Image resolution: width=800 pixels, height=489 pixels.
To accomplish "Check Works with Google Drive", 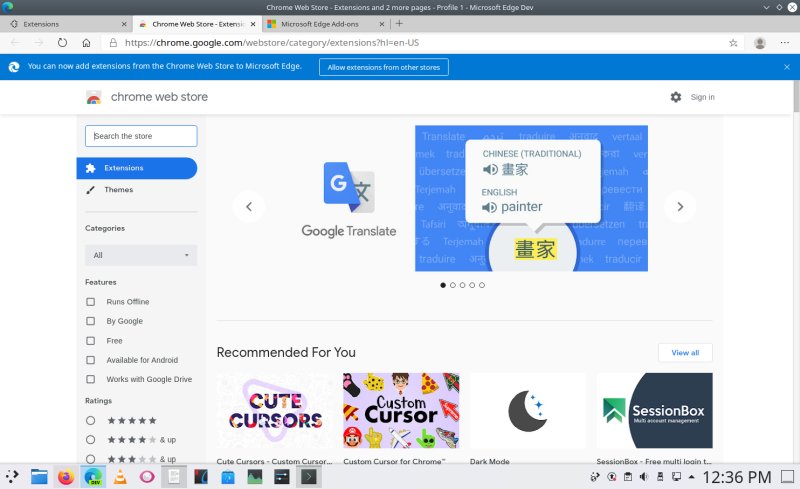I will tap(90, 379).
